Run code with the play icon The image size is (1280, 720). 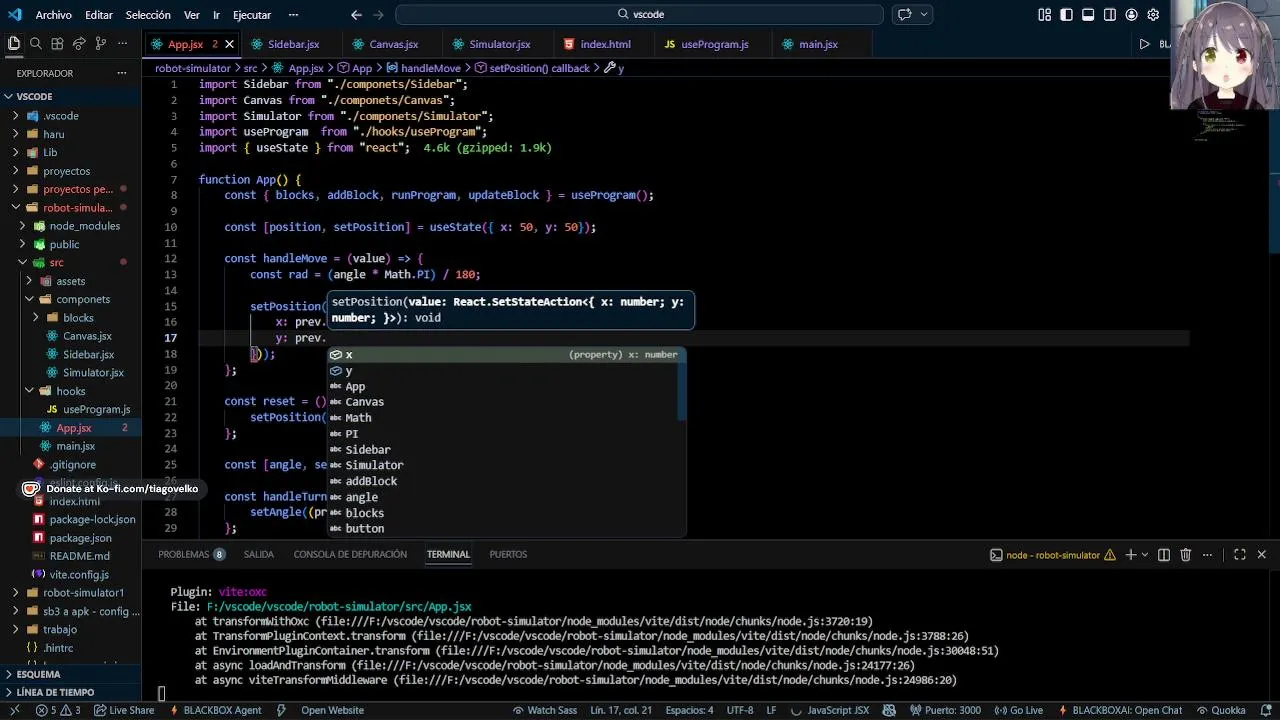[1145, 44]
